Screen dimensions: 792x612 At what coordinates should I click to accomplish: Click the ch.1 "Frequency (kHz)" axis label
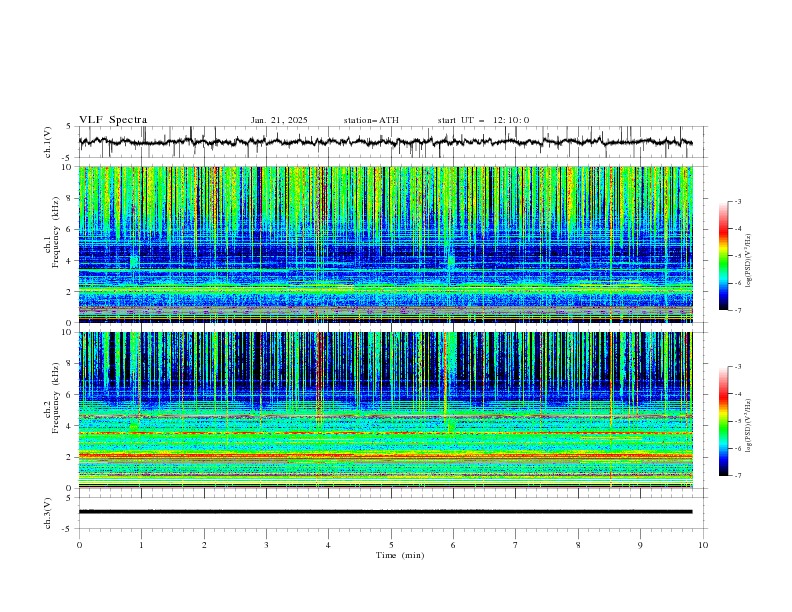(55, 233)
